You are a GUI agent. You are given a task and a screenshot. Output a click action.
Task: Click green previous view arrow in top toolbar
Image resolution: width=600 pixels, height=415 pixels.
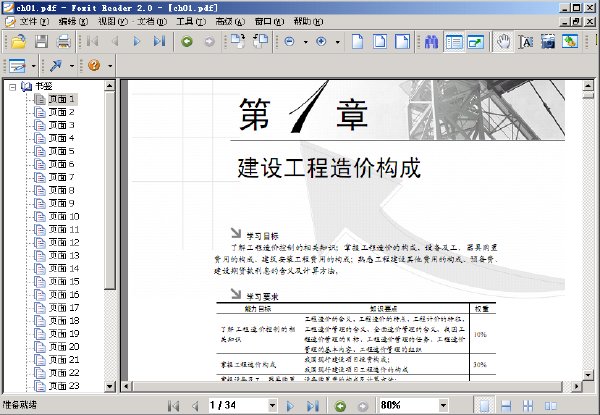click(x=187, y=41)
